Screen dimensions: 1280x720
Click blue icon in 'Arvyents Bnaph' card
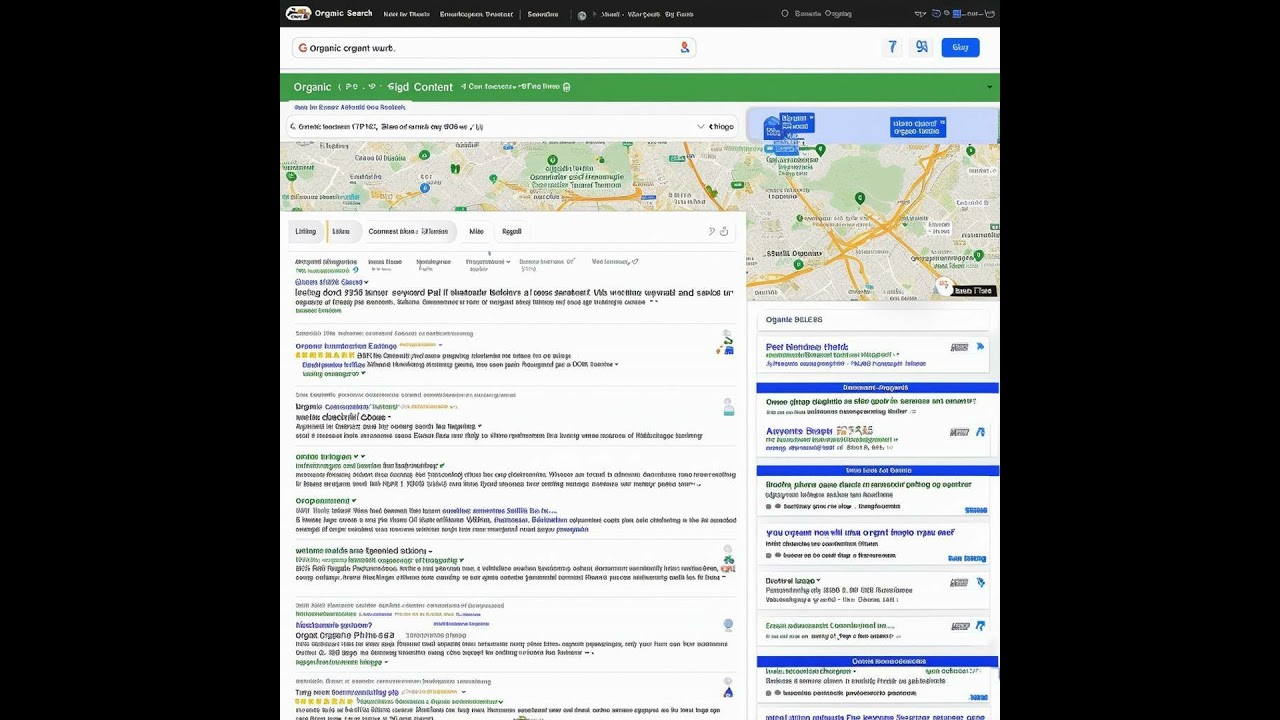click(980, 432)
